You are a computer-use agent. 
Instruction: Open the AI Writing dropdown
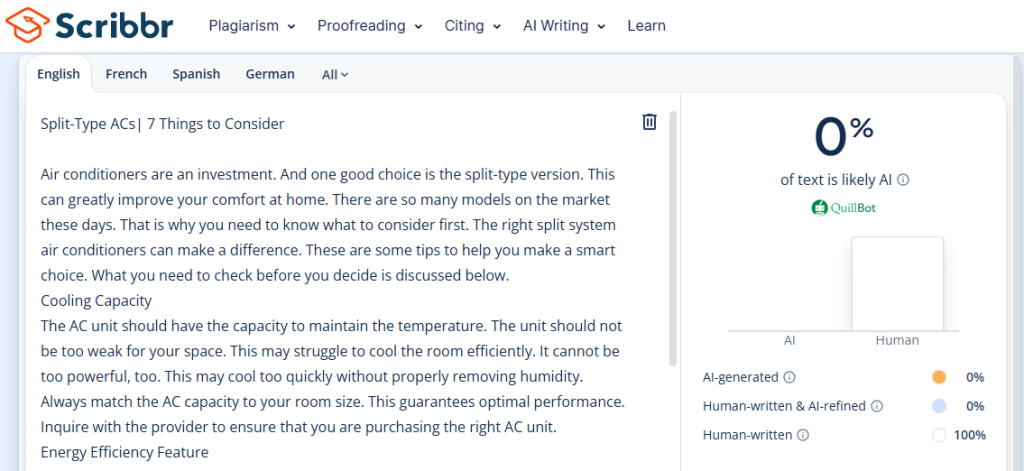pyautogui.click(x=564, y=26)
